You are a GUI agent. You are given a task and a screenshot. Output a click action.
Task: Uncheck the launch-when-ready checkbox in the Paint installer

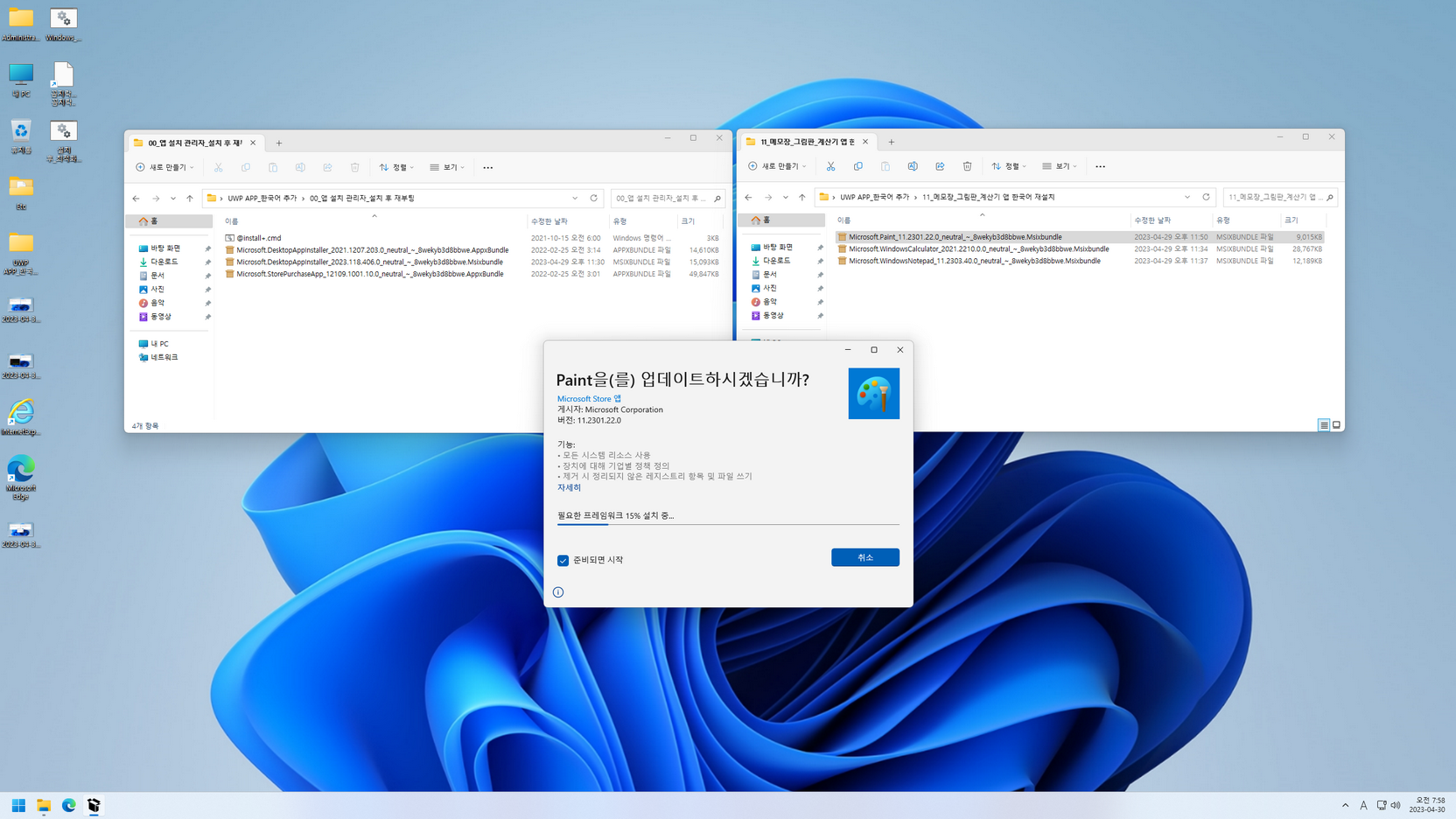point(563,560)
